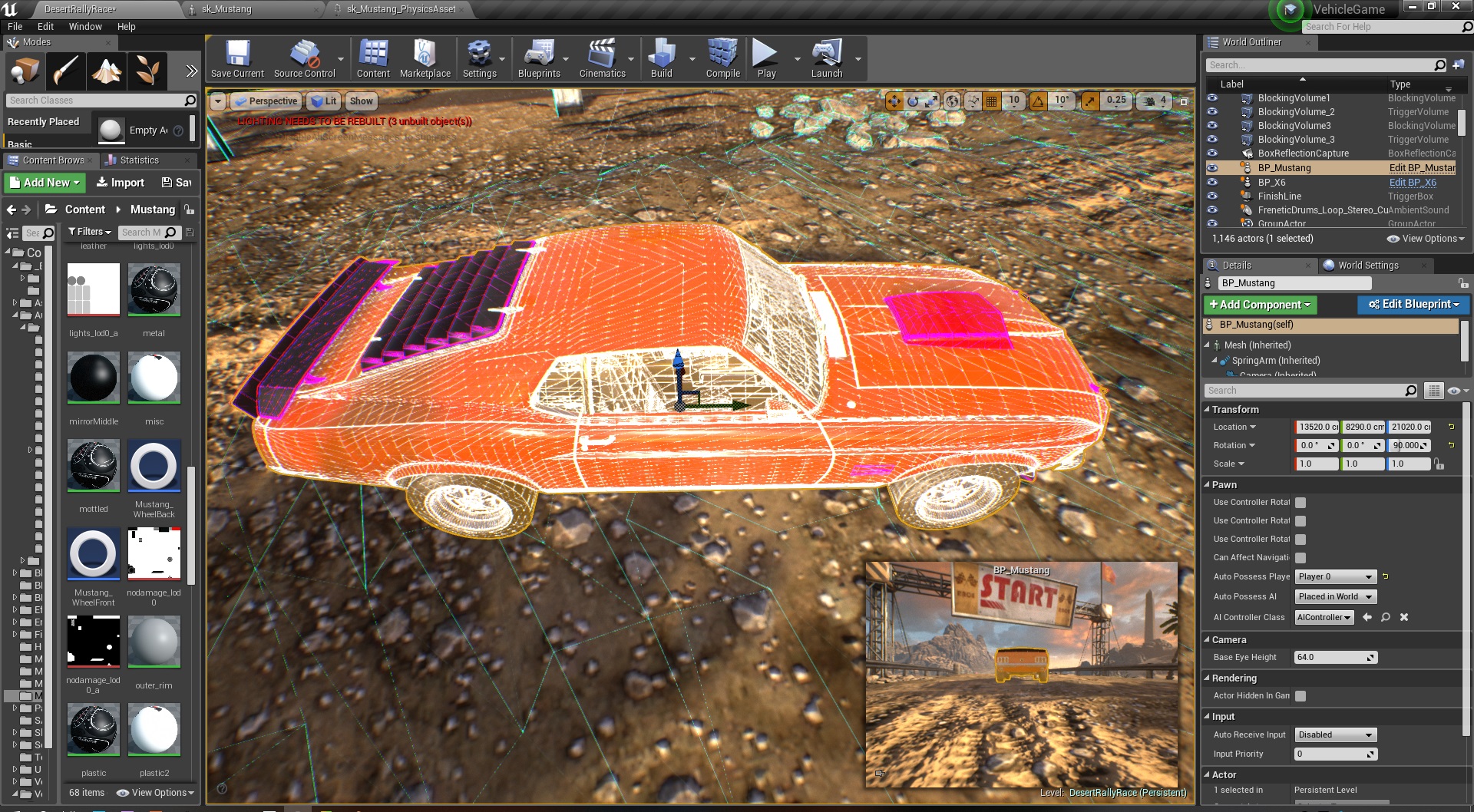Click the Perspective view button
1474x812 pixels.
click(x=266, y=101)
